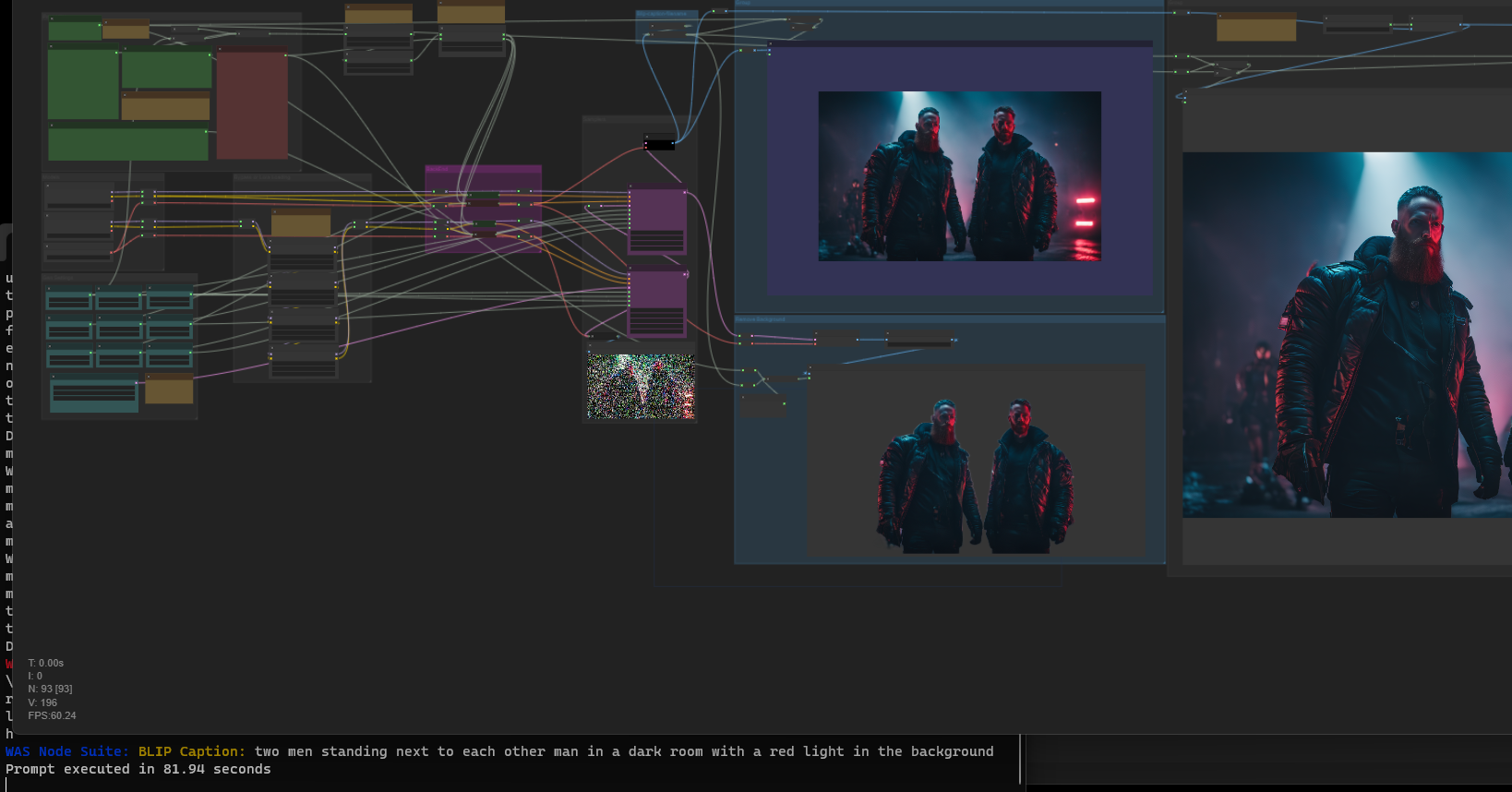Click the 'BLIP Caption:' label in the terminal

tap(192, 752)
